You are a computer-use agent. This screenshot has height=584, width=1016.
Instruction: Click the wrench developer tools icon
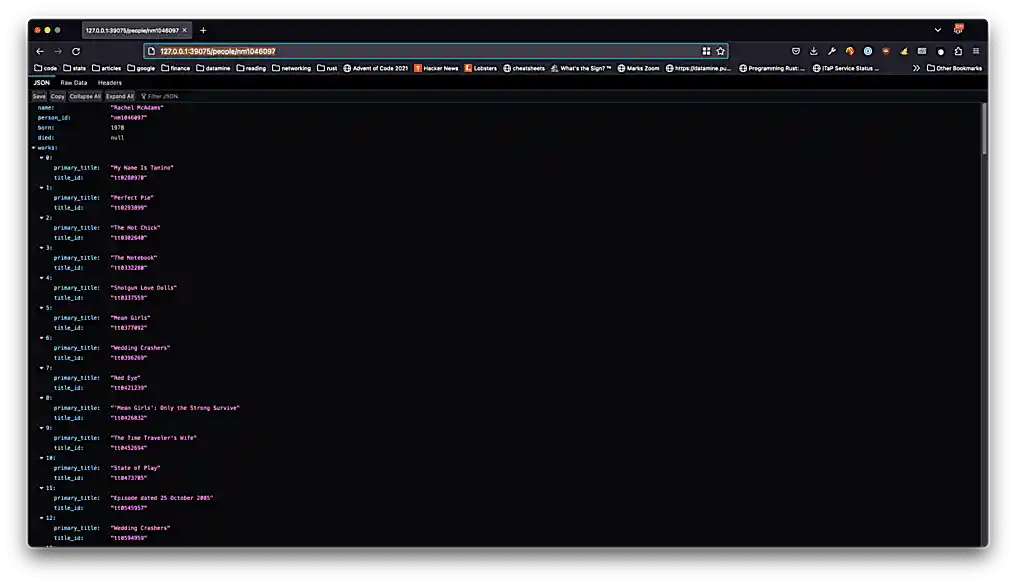click(832, 51)
